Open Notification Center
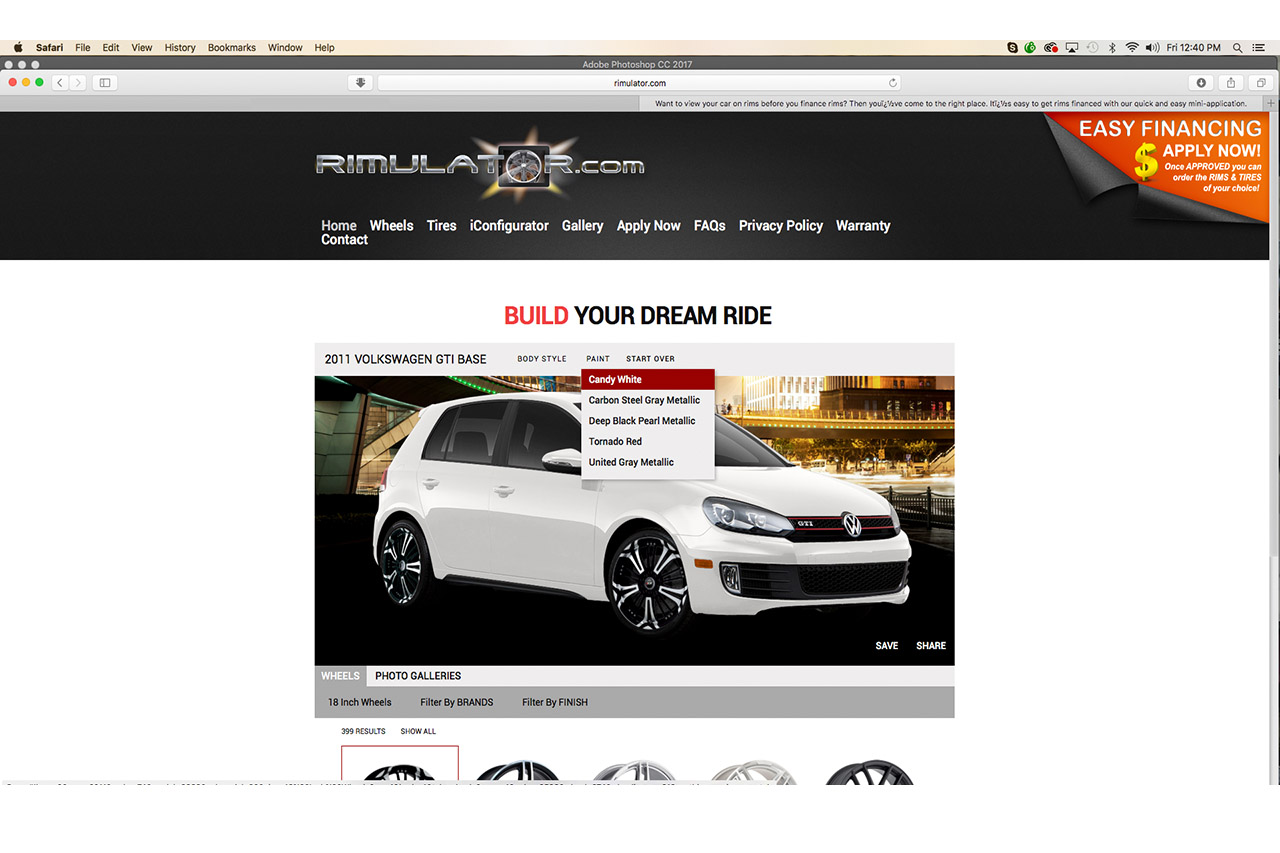 [x=1258, y=47]
